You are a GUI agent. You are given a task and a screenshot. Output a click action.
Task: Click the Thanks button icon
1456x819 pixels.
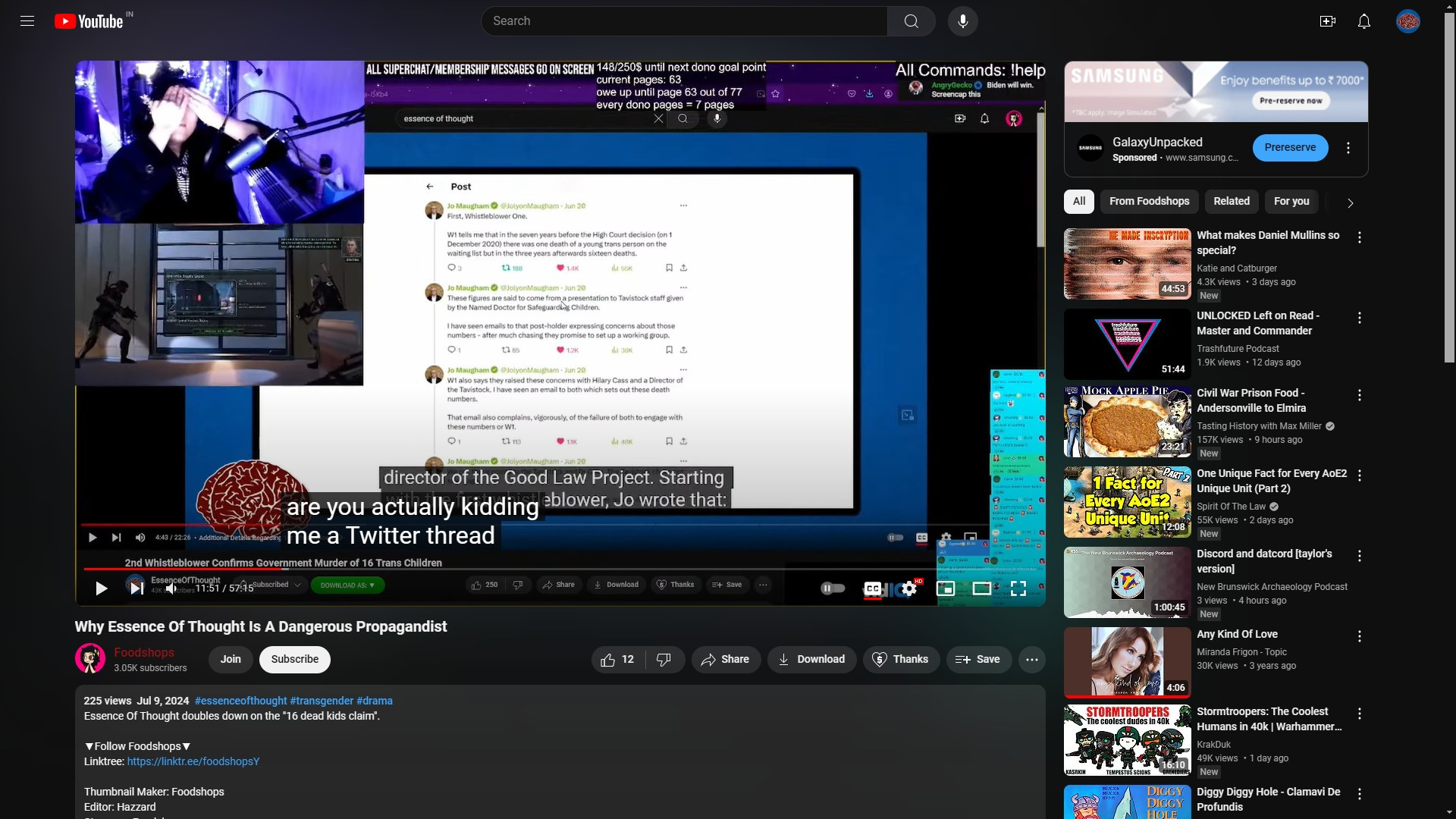[879, 659]
